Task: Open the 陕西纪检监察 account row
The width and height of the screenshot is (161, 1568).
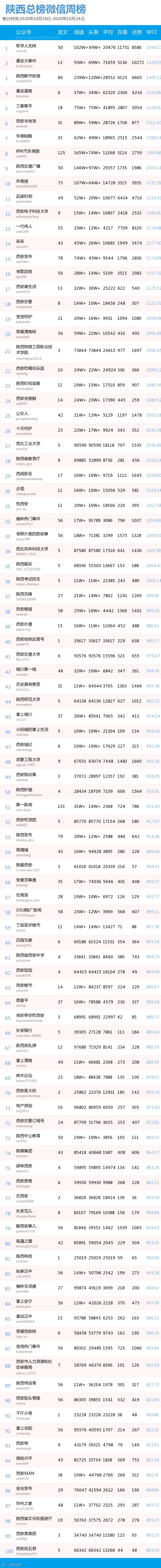Action: (80, 385)
